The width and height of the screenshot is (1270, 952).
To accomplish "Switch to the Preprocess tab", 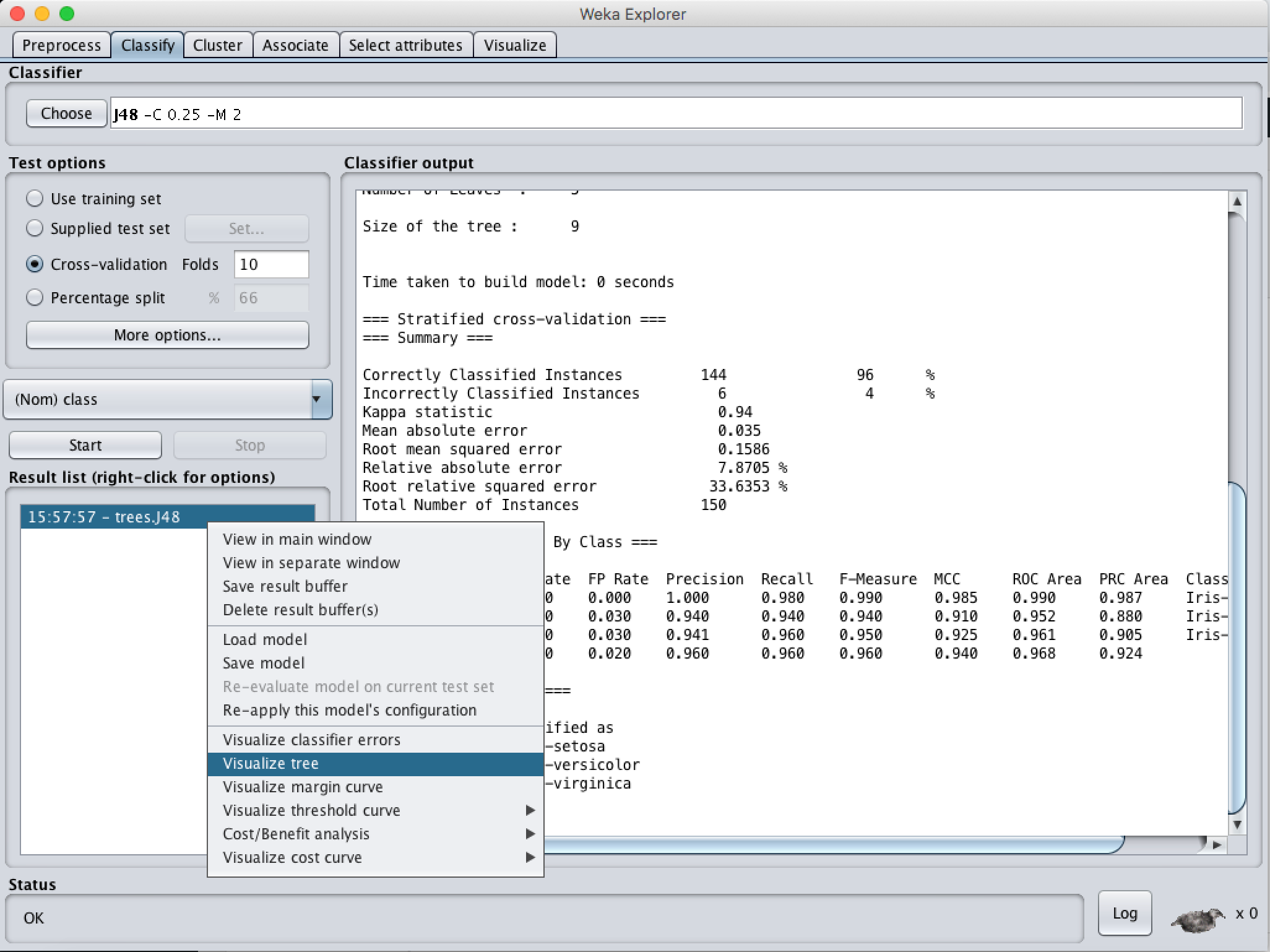I will pyautogui.click(x=61, y=45).
